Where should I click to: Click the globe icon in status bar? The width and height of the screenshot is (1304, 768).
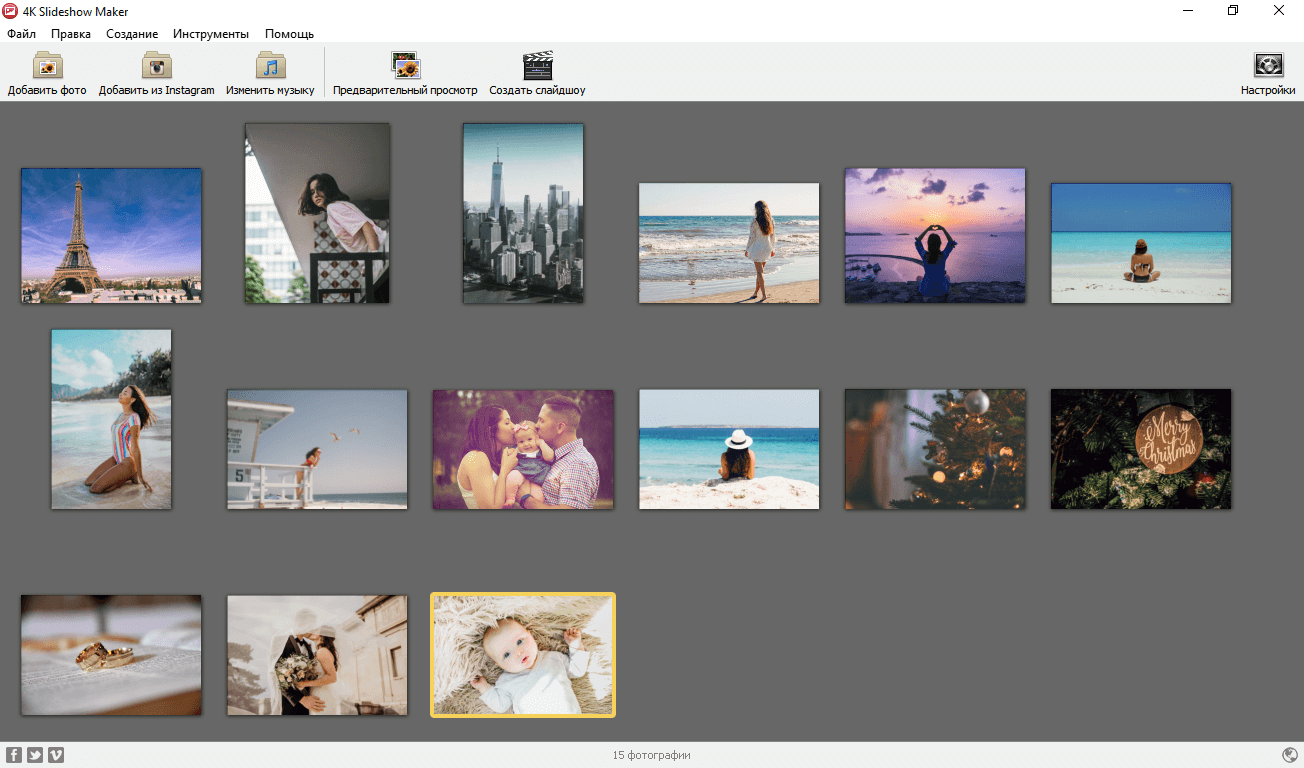(x=1289, y=755)
